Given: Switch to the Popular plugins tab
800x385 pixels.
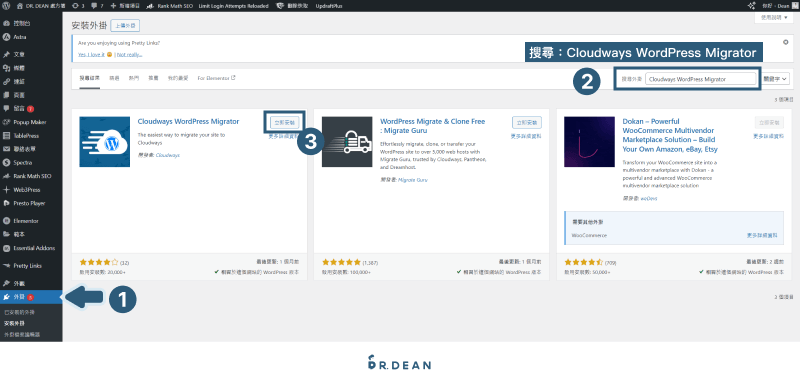Looking at the screenshot, I should [134, 79].
